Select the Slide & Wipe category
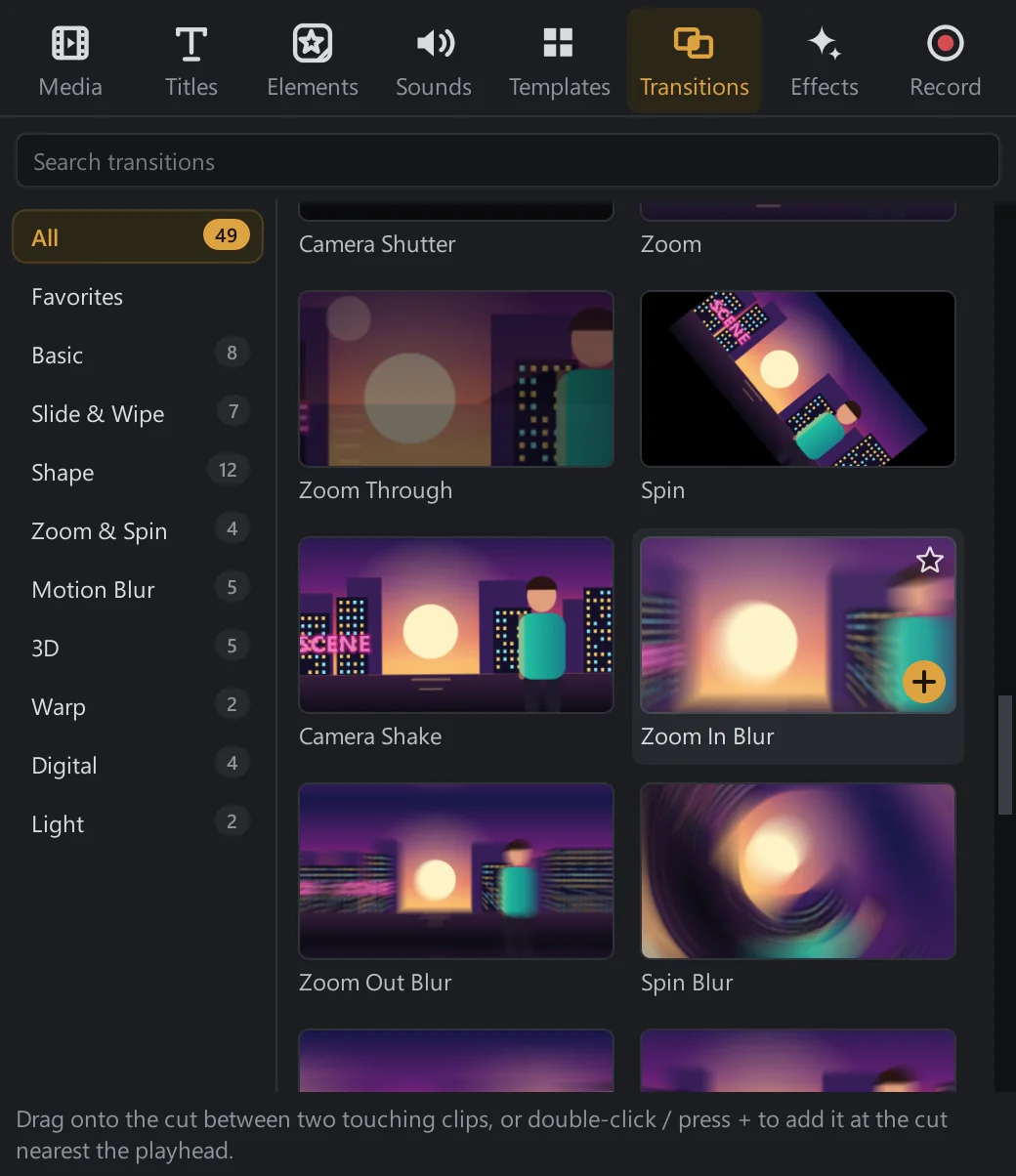Viewport: 1016px width, 1176px height. (x=138, y=414)
